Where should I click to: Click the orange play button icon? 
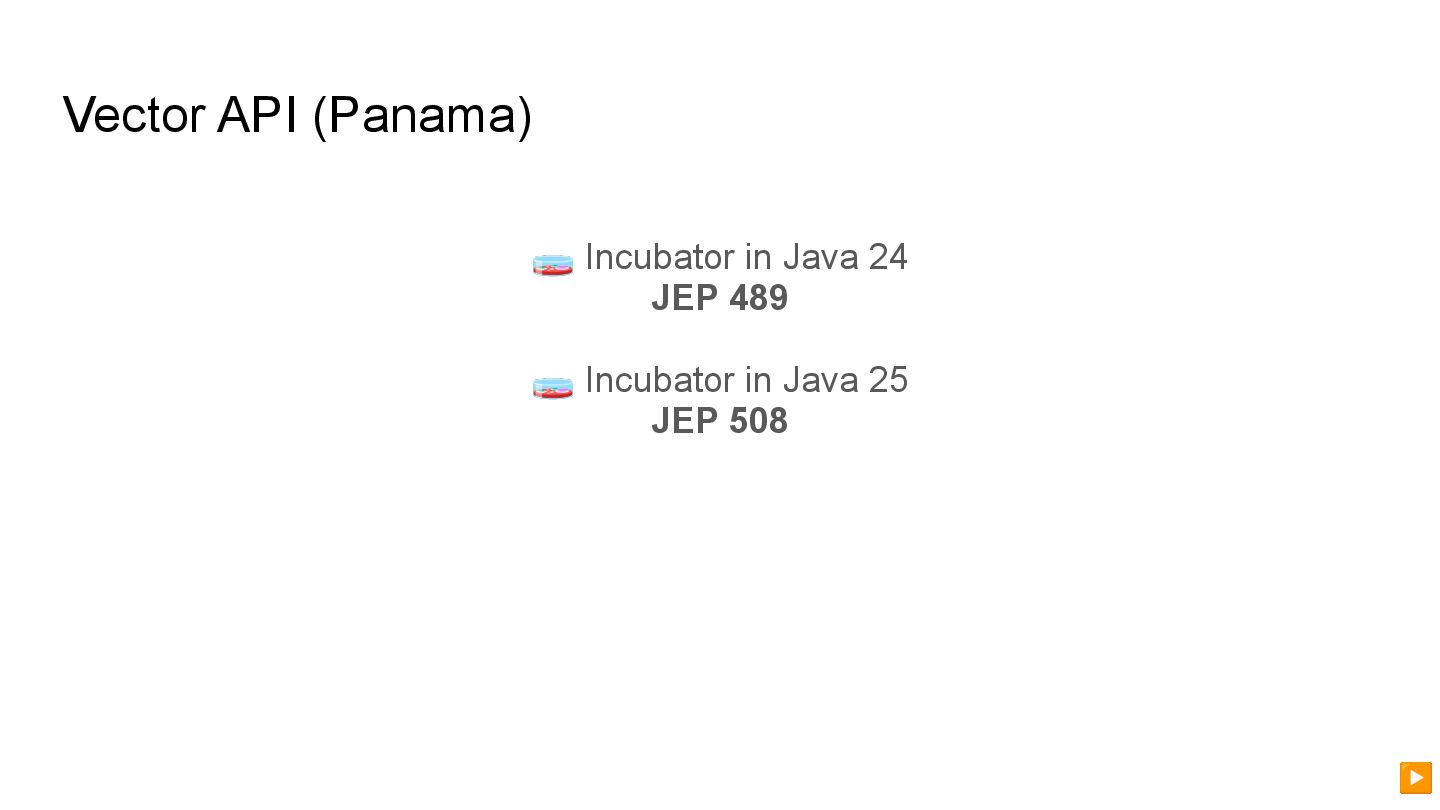(1415, 777)
